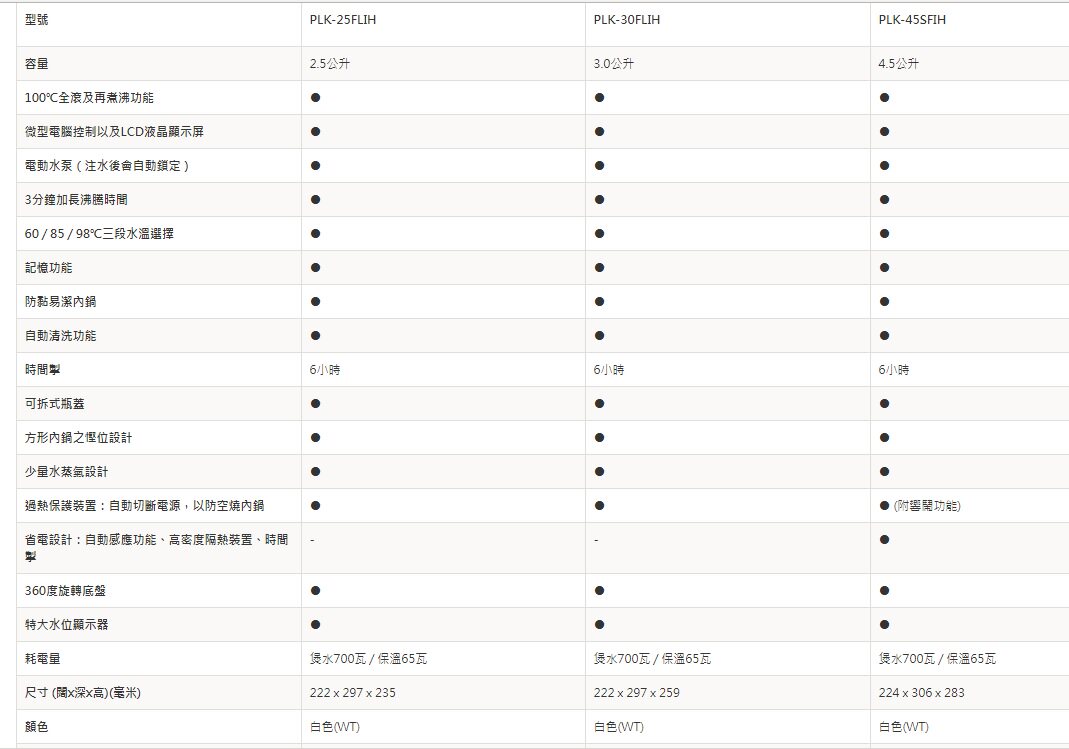Viewport: 1069px width, 749px height.
Task: Click 224 x 306 x 283 dimensions cell
Action: tap(921, 692)
